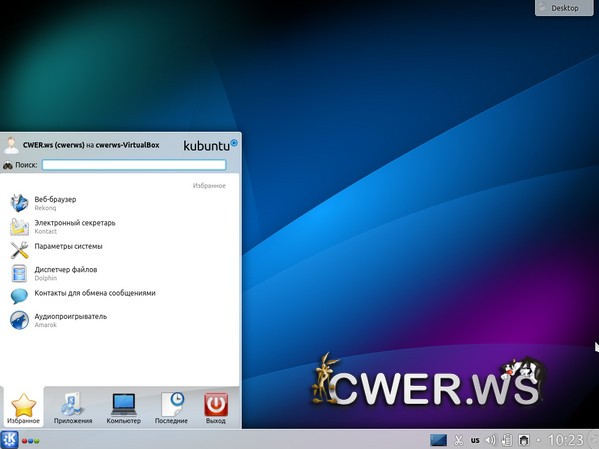Expand hidden system tray icons arrow
Image resolution: width=599 pixels, height=449 pixels.
pyautogui.click(x=539, y=440)
